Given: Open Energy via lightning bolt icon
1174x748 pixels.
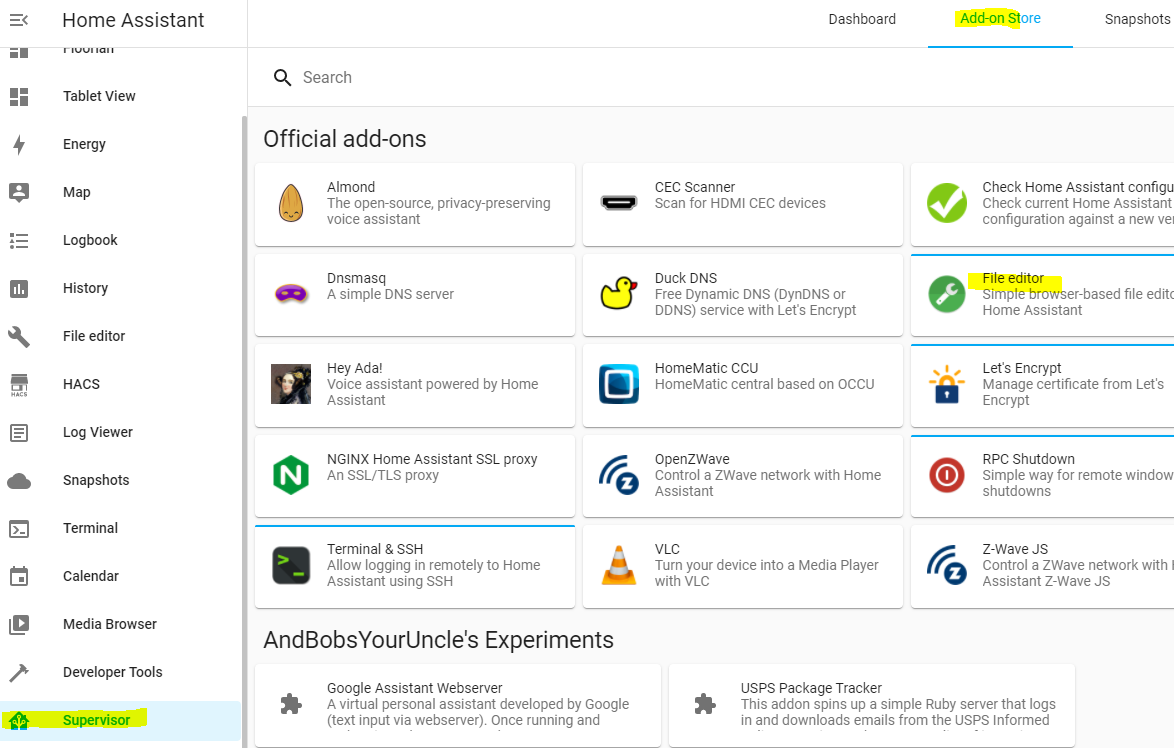Looking at the screenshot, I should coord(19,144).
